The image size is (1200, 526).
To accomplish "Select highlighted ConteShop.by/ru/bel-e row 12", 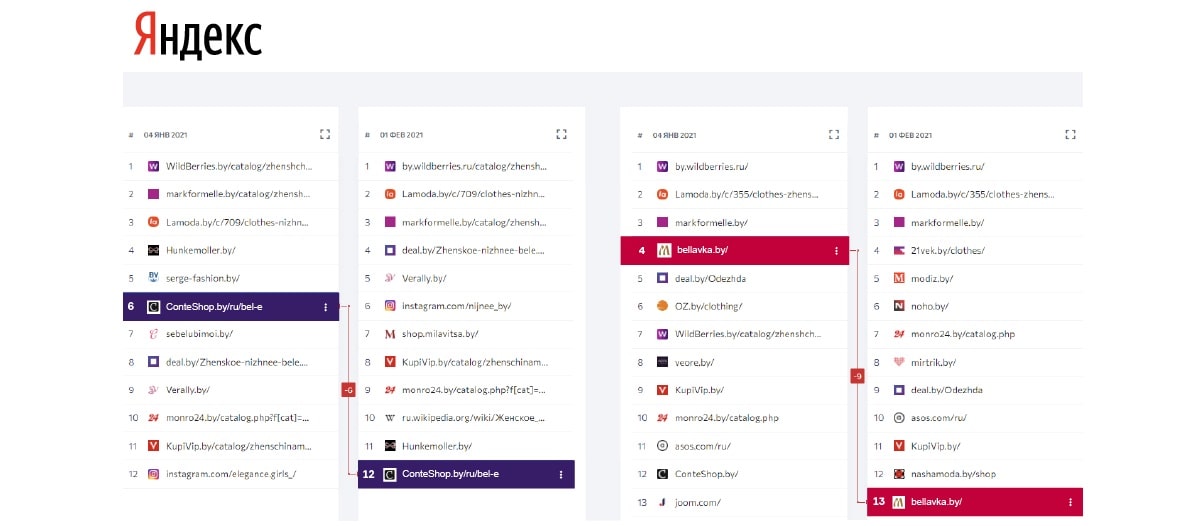I will click(x=466, y=474).
